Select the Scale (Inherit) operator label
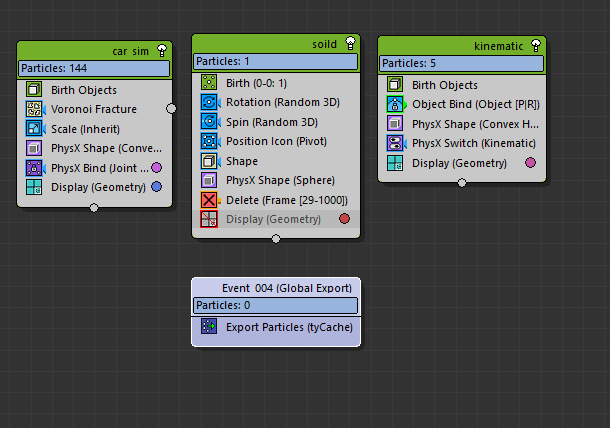Screen dimensions: 610x428 click(x=86, y=129)
